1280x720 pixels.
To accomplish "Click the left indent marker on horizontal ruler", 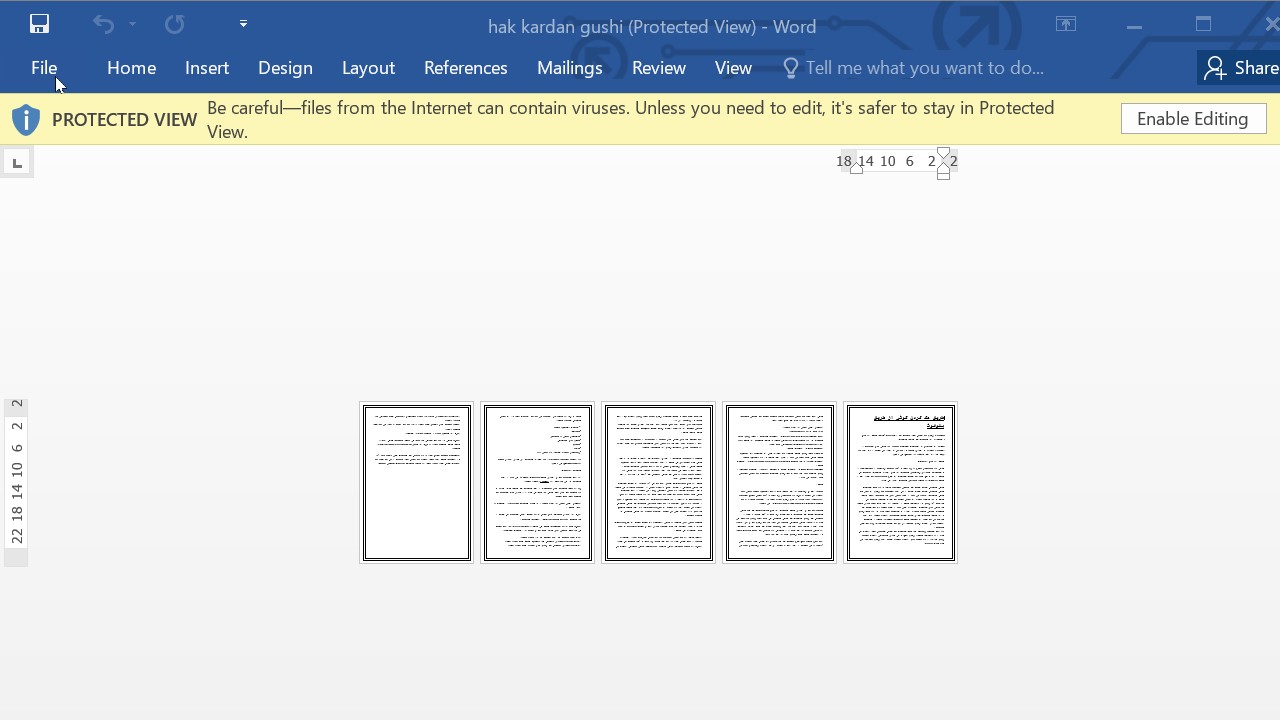I will tap(856, 168).
